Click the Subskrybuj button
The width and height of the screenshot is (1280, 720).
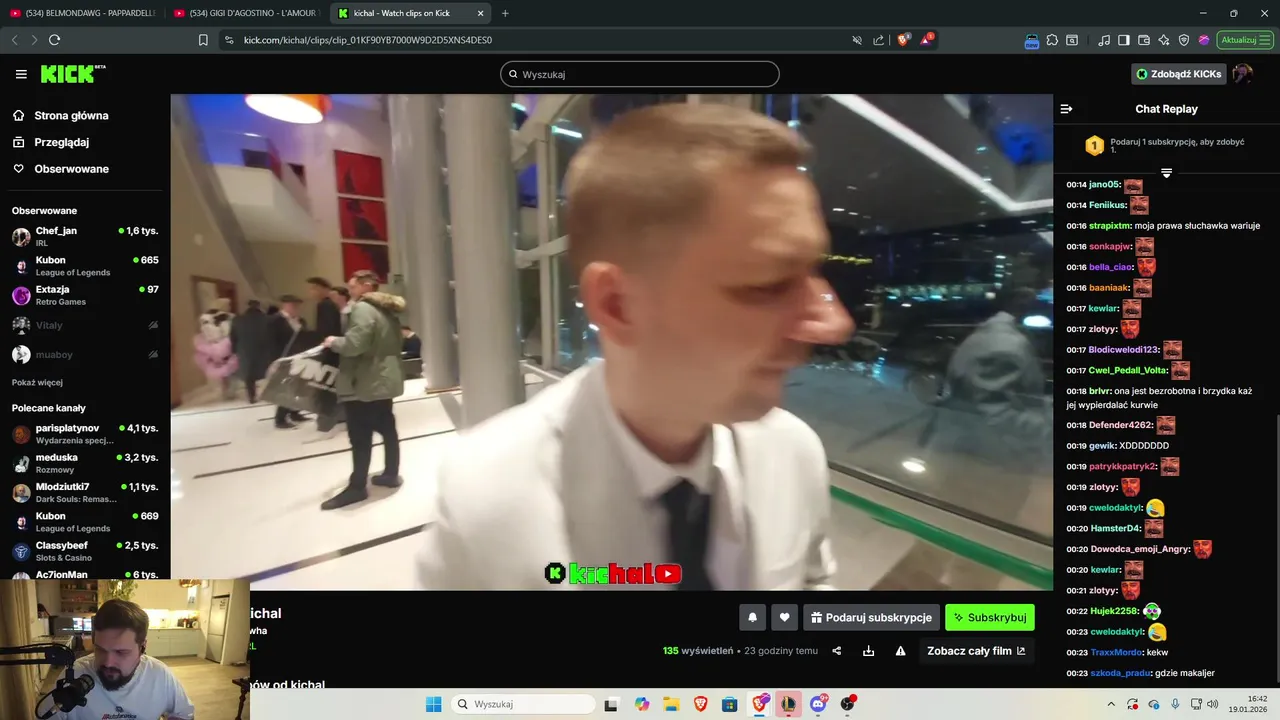990,618
